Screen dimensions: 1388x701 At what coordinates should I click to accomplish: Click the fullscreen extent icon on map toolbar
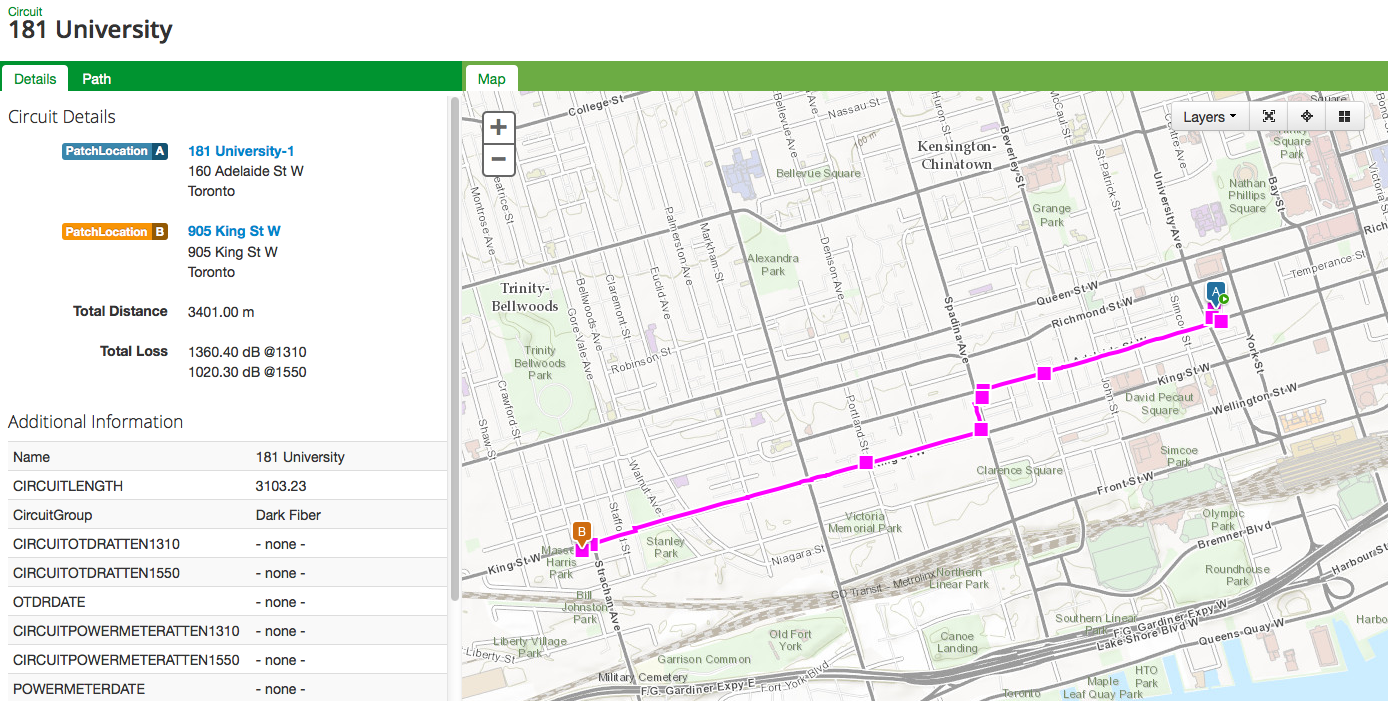click(1268, 116)
